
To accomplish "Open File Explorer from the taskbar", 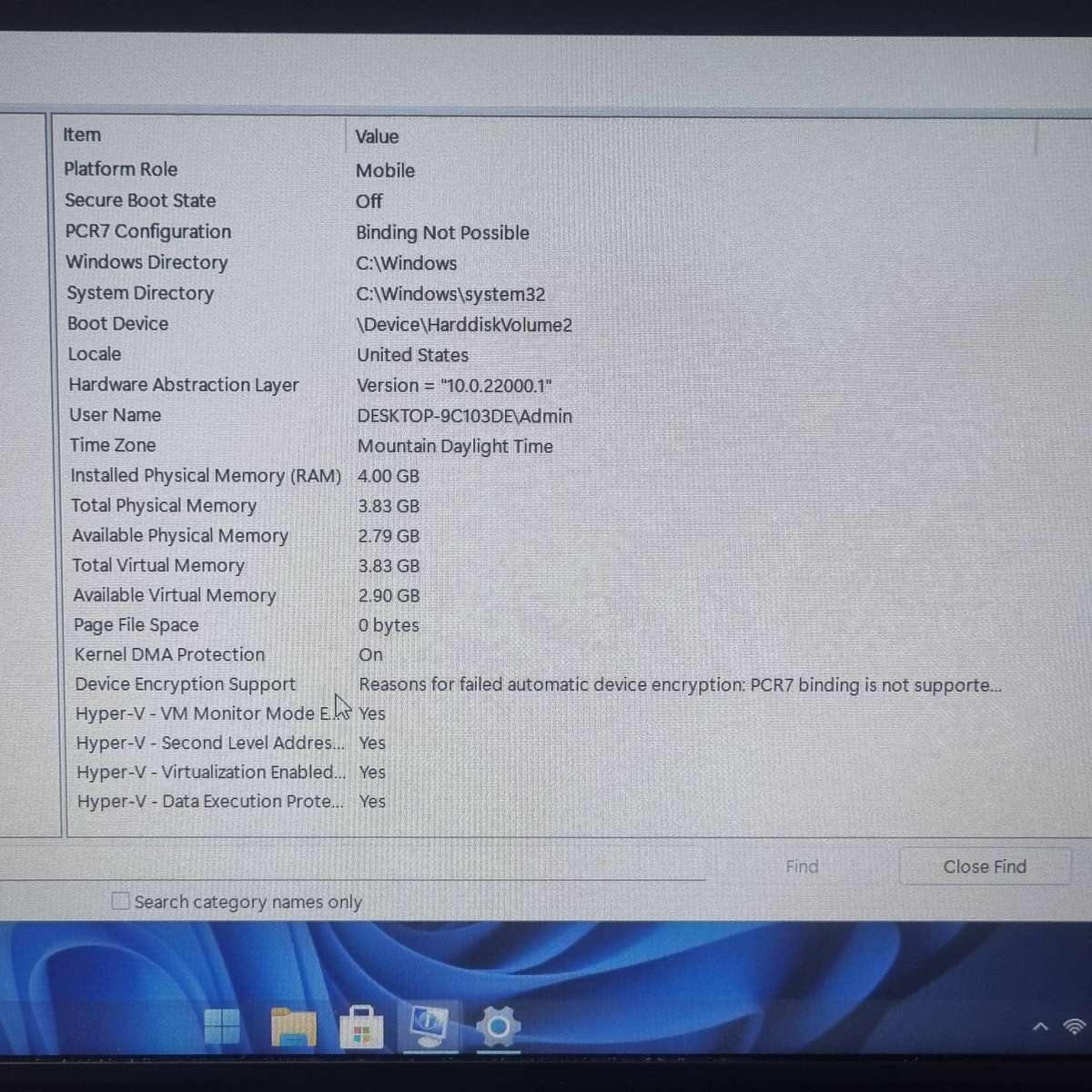I will (x=293, y=1027).
